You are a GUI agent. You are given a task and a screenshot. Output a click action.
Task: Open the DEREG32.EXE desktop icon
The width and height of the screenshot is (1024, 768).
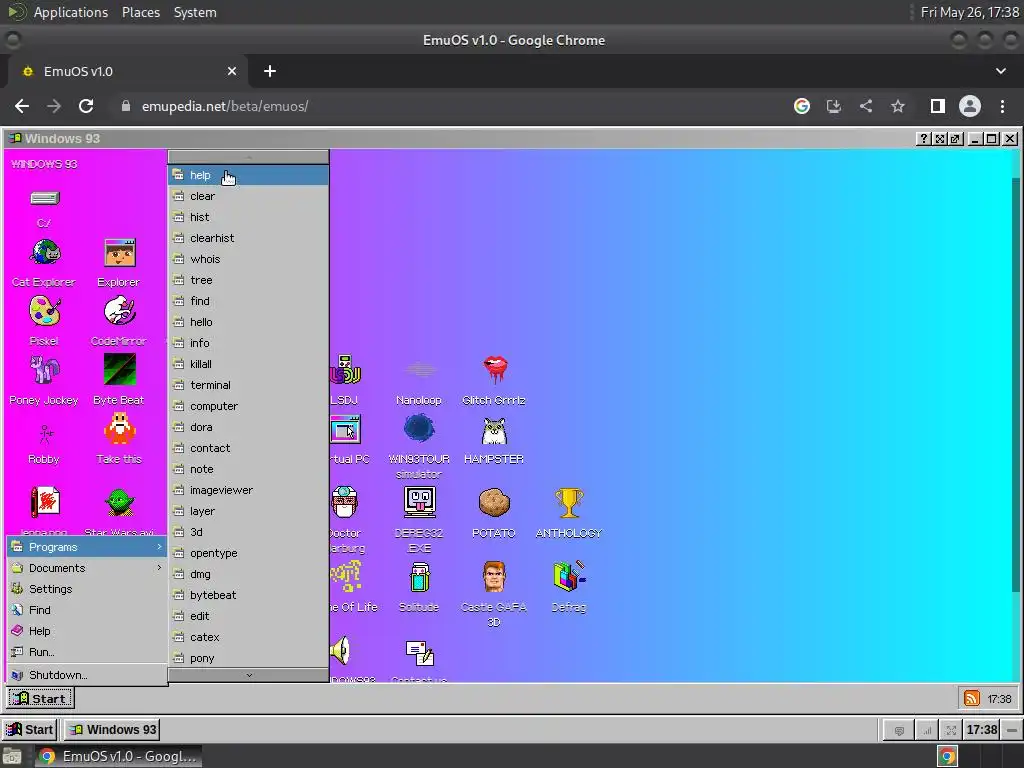[419, 502]
